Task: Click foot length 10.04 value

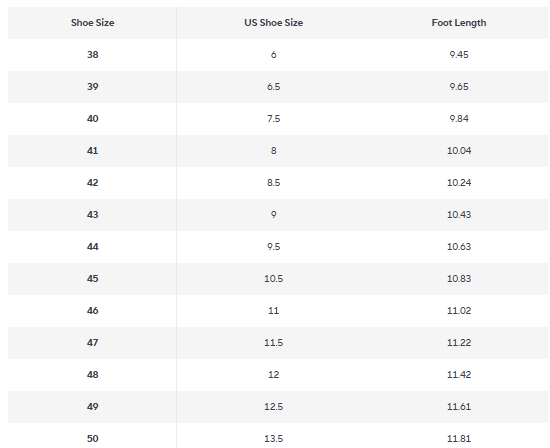Action: (x=459, y=151)
